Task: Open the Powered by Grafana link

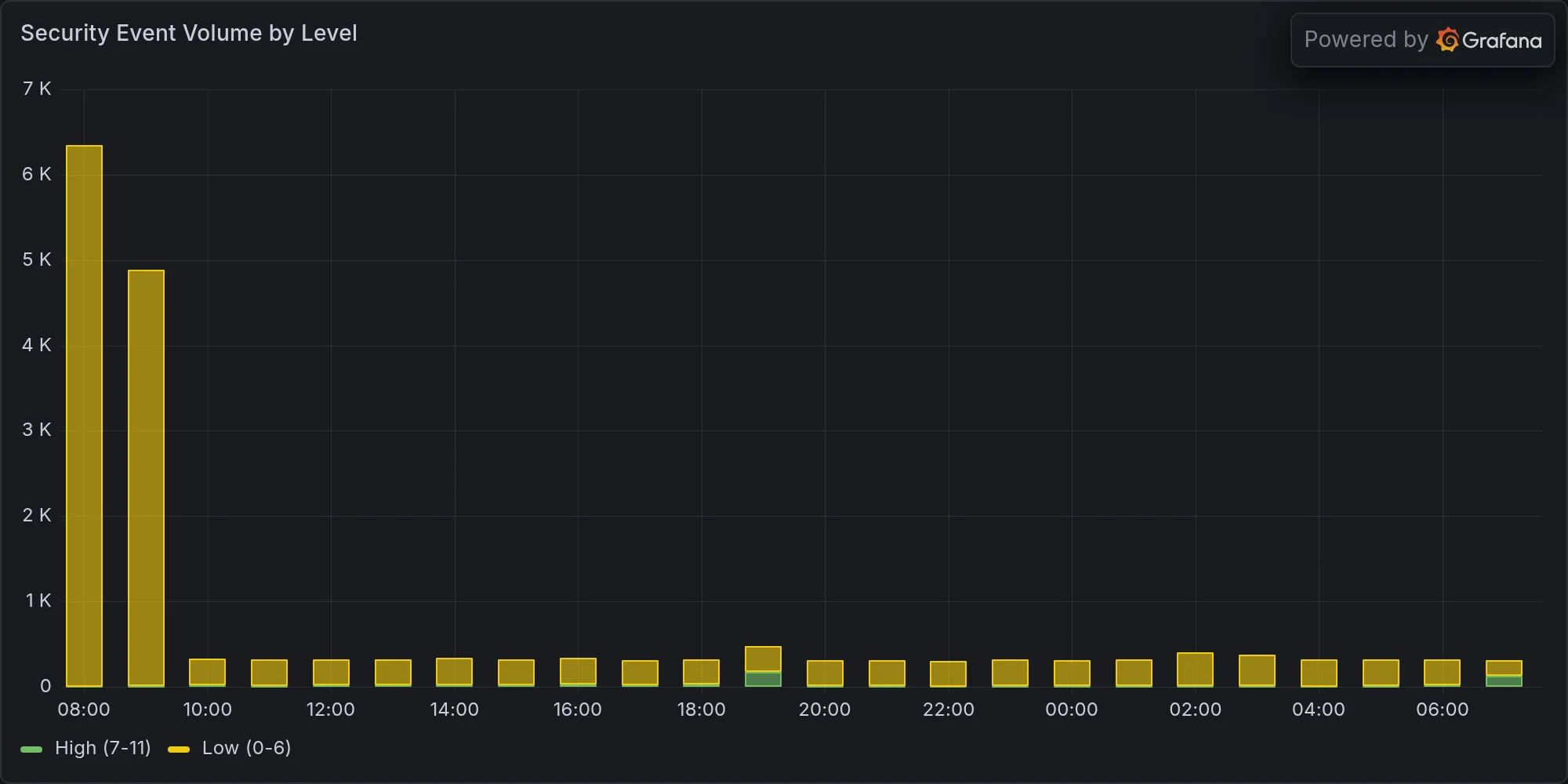Action: (1422, 40)
